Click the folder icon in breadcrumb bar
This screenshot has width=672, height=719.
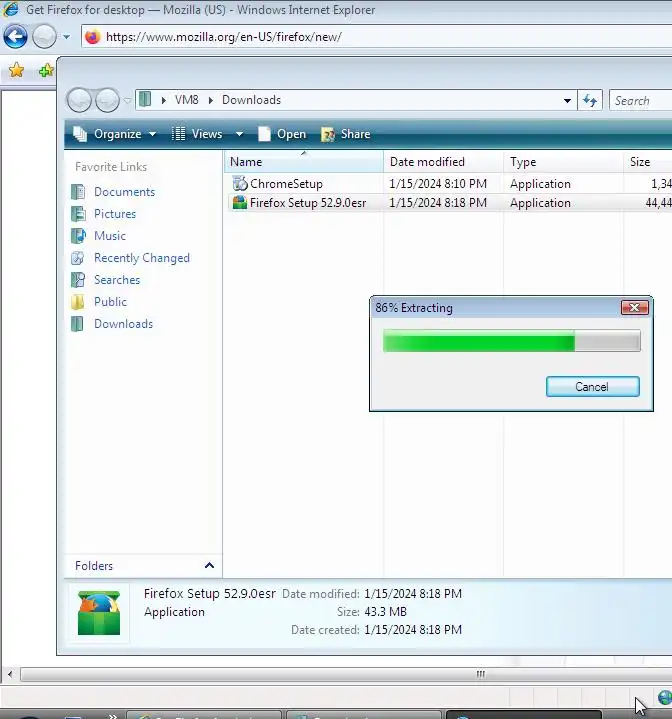coord(145,99)
